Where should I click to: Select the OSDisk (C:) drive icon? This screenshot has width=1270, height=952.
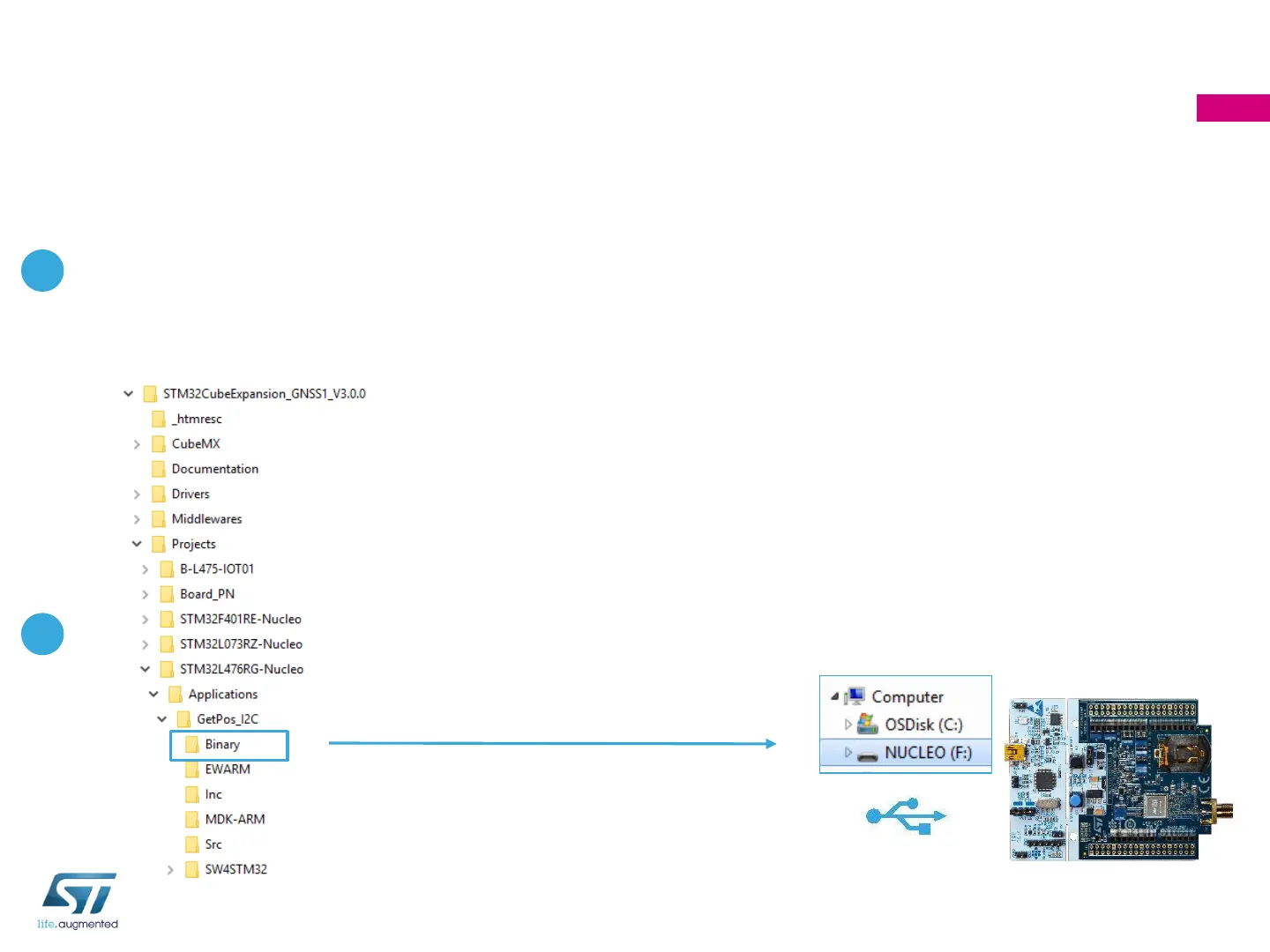(868, 725)
